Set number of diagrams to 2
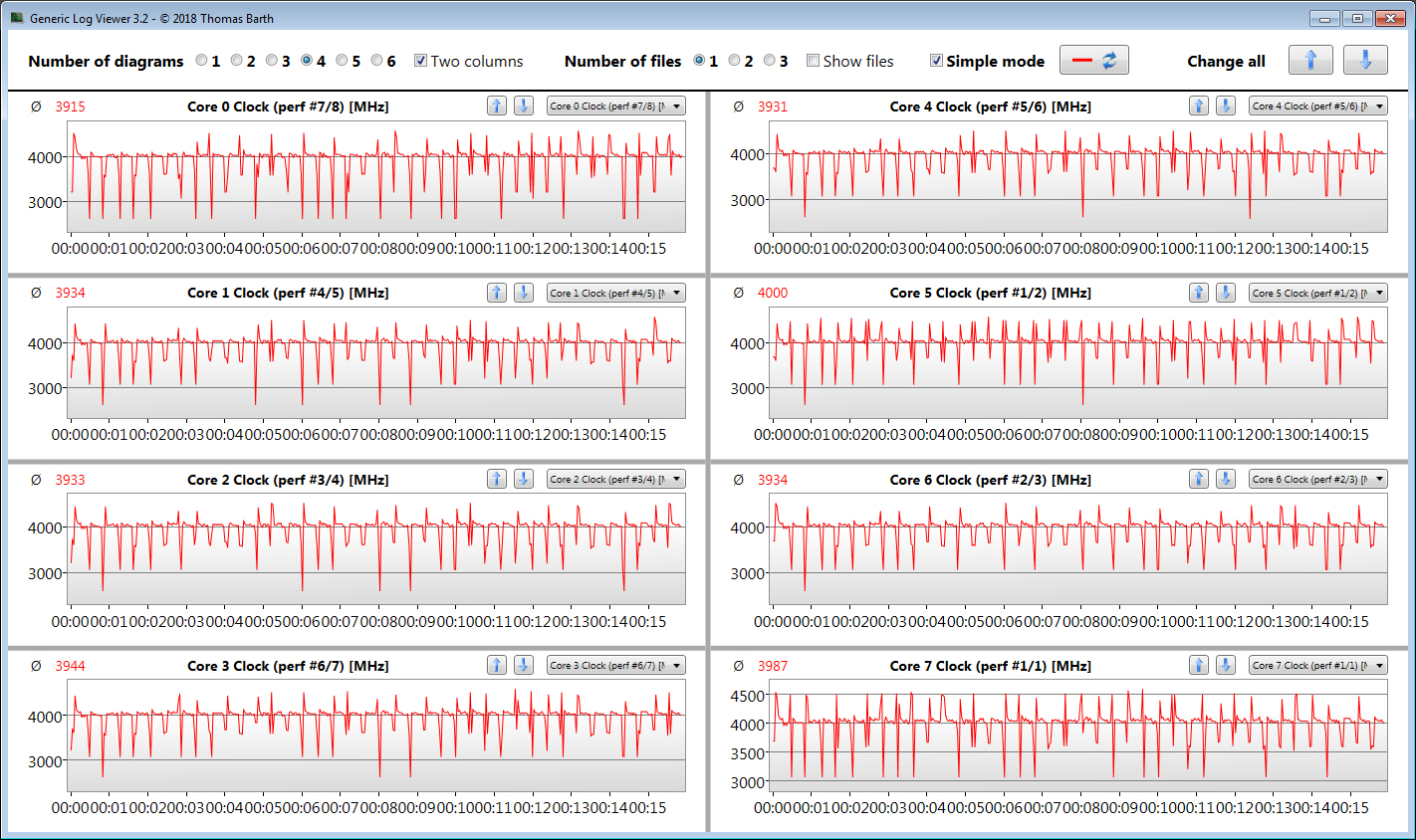1416x840 pixels. 236,61
